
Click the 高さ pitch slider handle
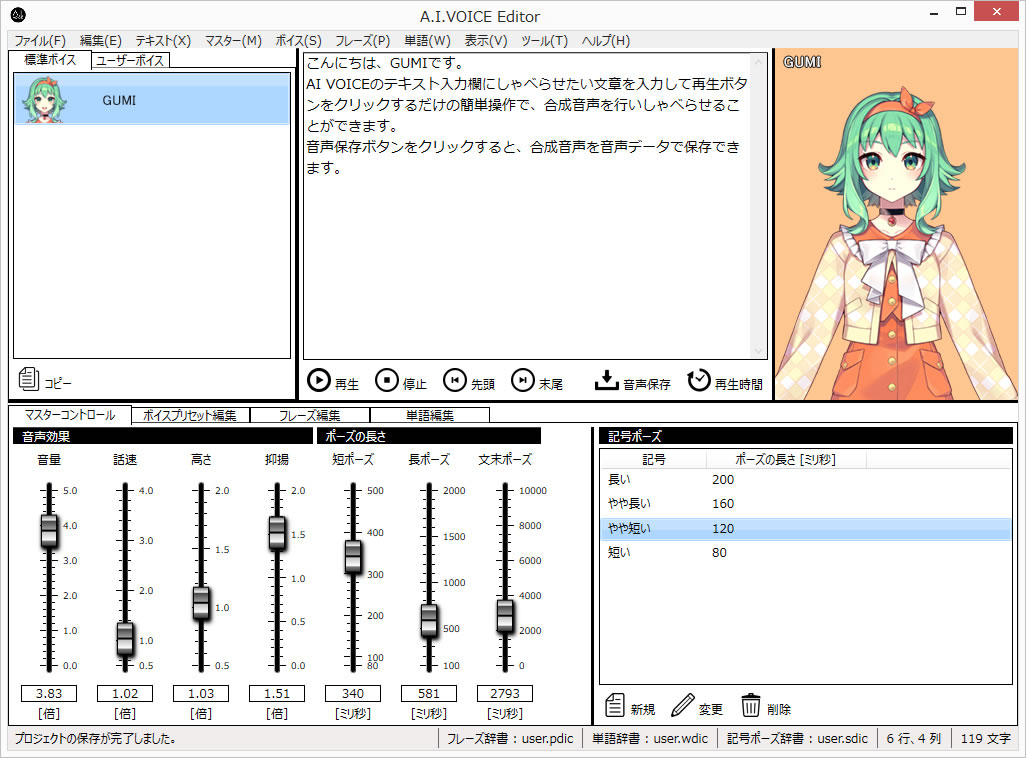(201, 603)
